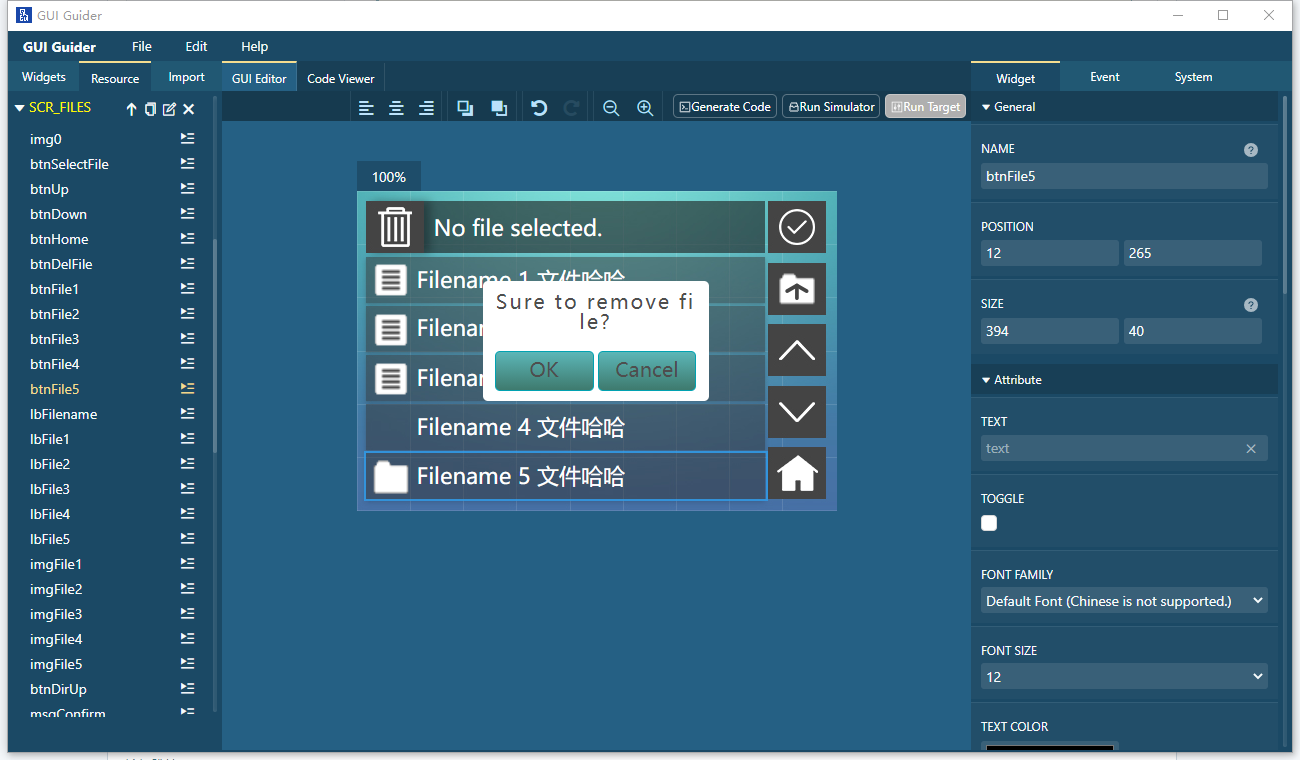The image size is (1300, 760).
Task: Click bring-to-front layer icon in toolbar
Action: (x=465, y=108)
